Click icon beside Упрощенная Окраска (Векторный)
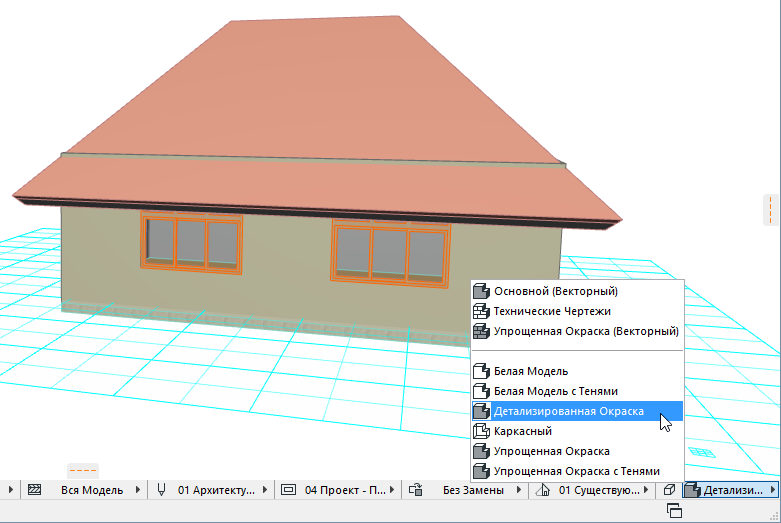 click(481, 331)
